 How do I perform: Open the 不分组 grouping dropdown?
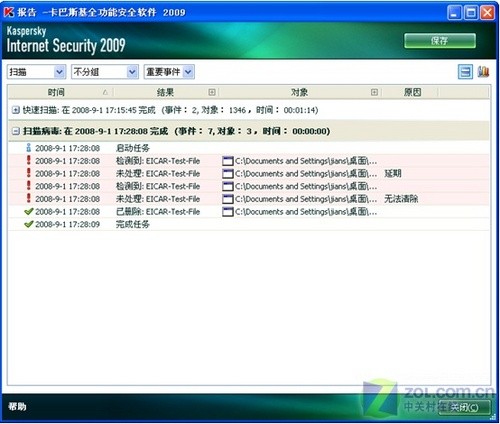click(x=105, y=72)
